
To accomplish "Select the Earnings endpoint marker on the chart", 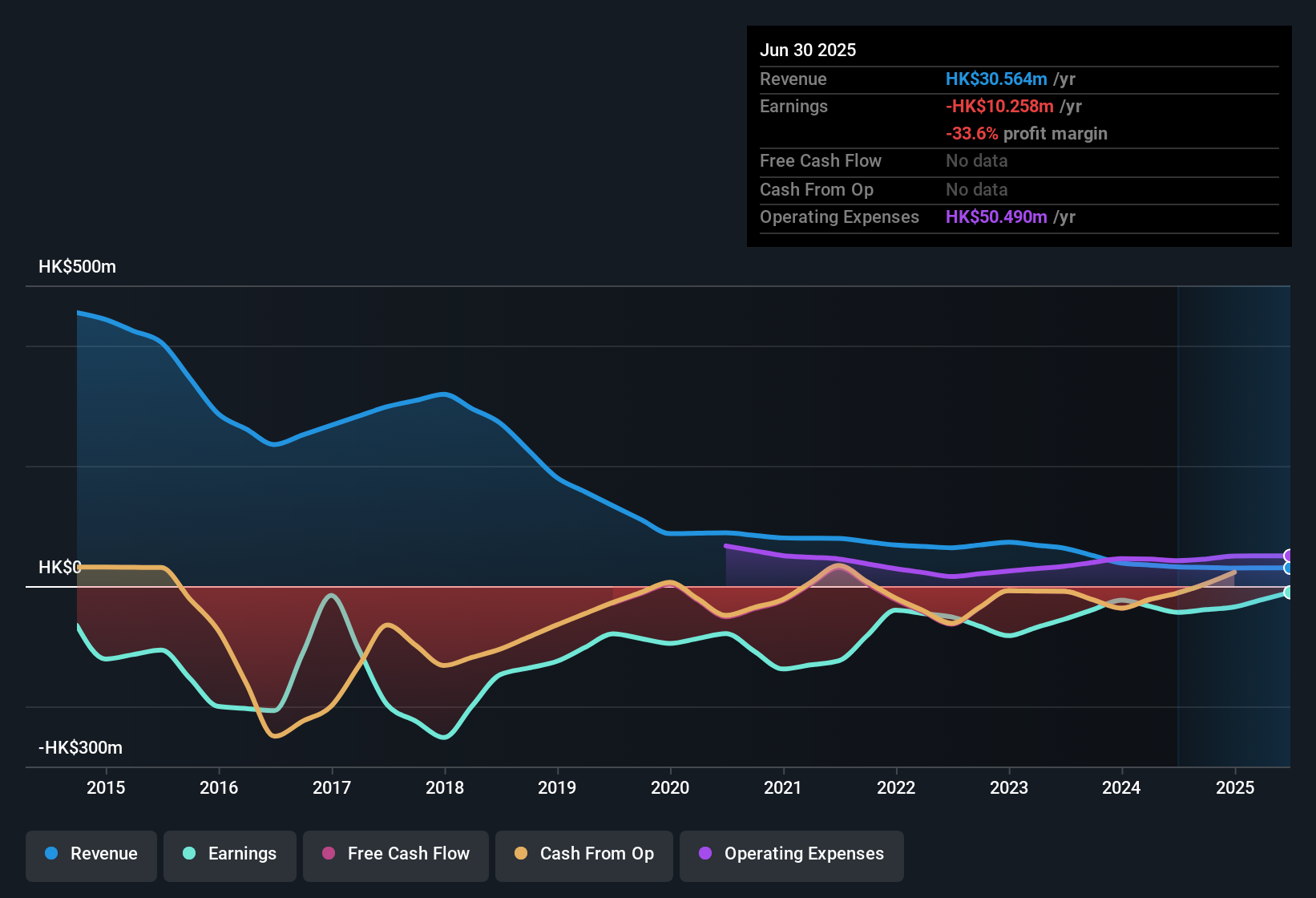I will pyautogui.click(x=1289, y=594).
